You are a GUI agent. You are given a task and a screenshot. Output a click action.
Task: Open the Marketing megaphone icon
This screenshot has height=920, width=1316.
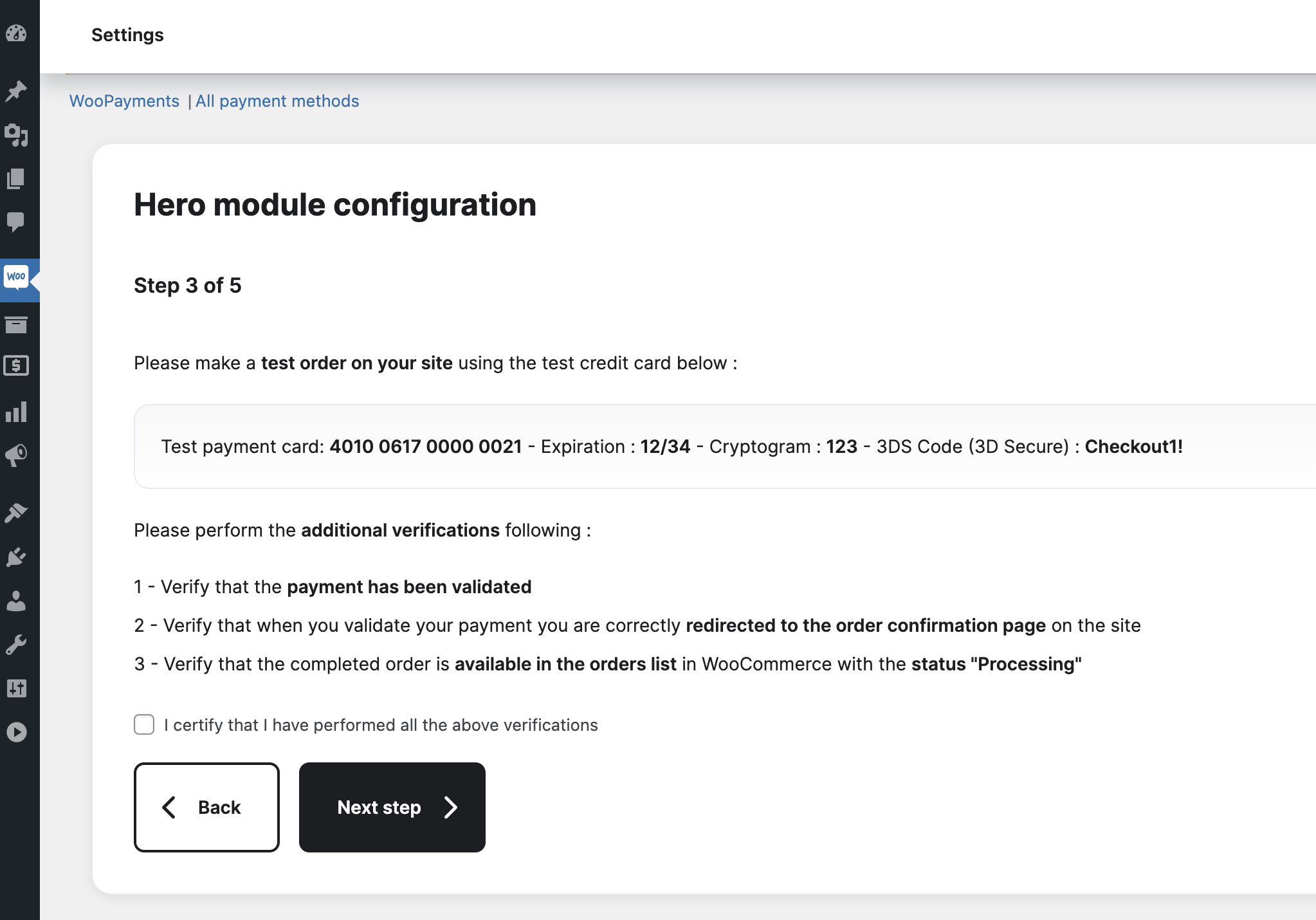tap(16, 455)
